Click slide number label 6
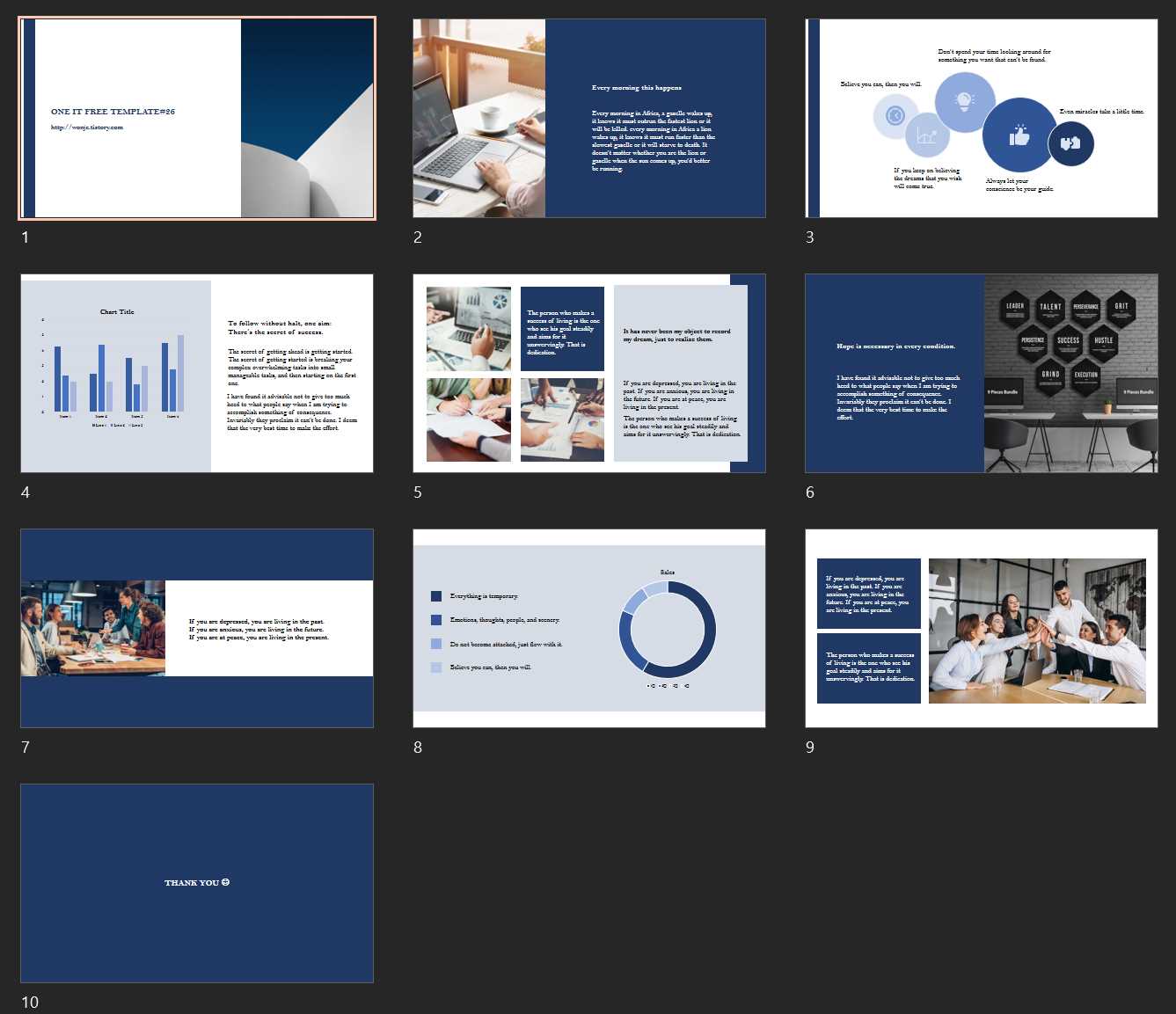The width and height of the screenshot is (1176, 1014). pos(810,492)
